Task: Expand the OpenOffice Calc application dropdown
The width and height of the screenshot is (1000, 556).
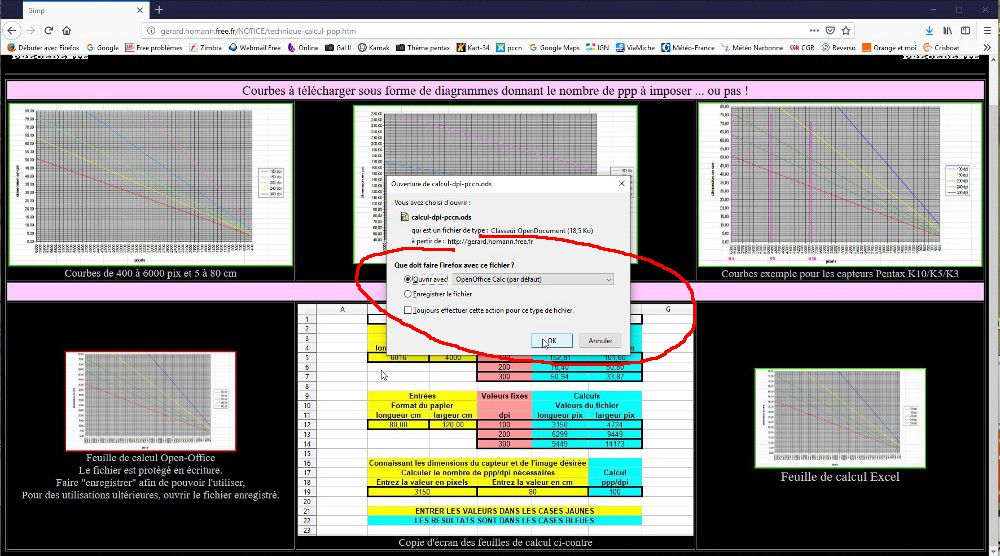Action: pos(533,279)
